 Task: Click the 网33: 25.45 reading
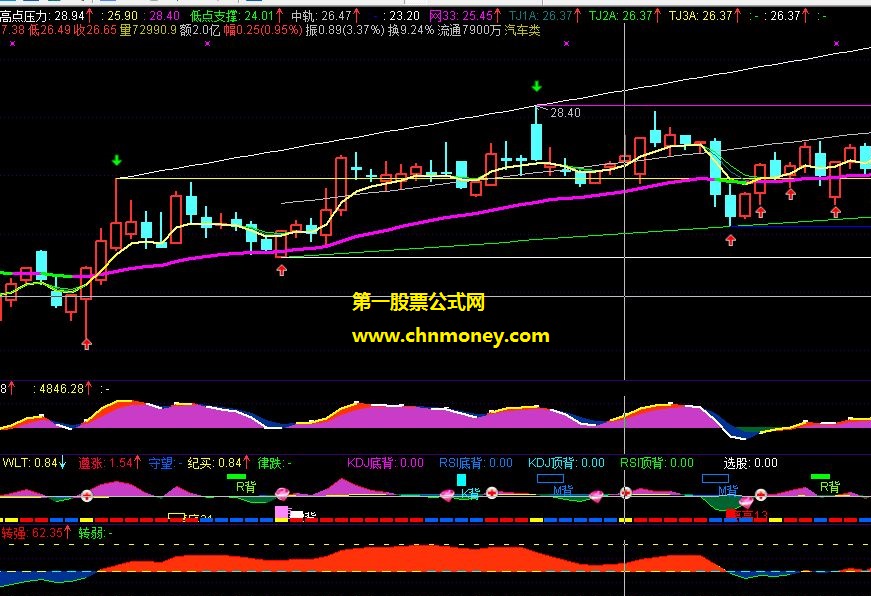coord(461,16)
